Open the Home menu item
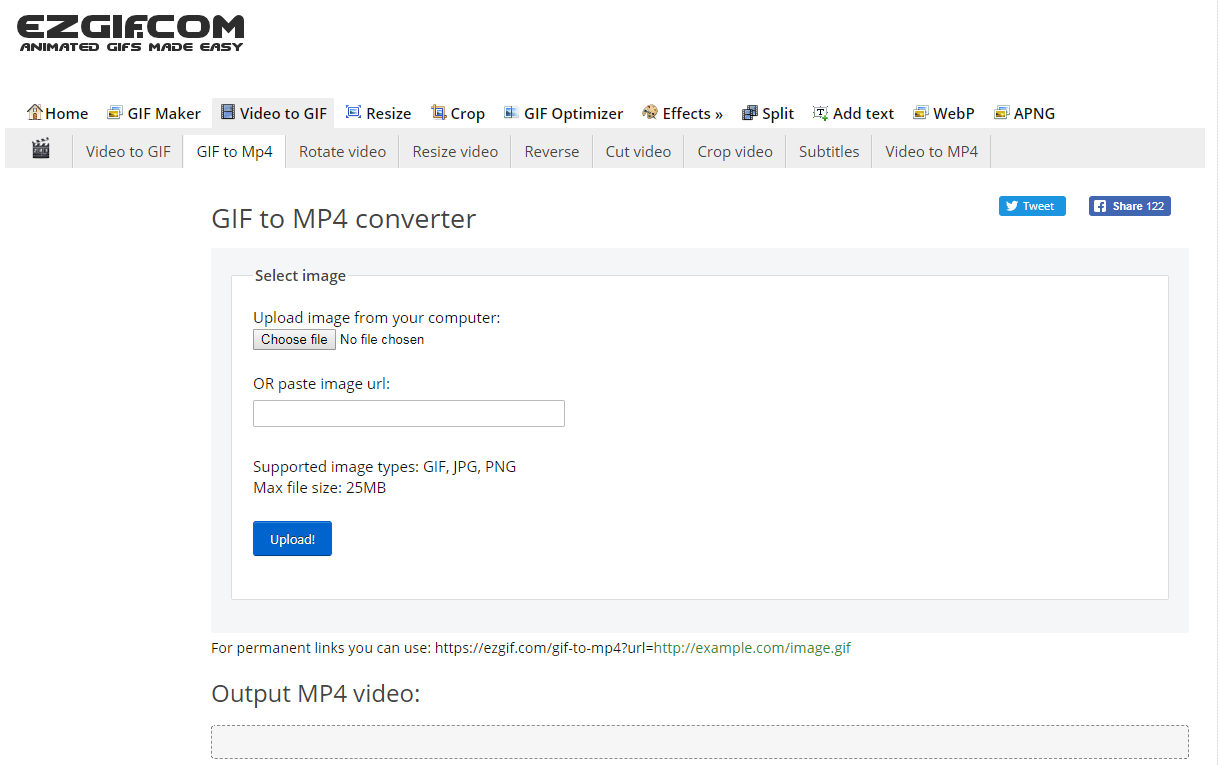1220x765 pixels. click(x=58, y=113)
